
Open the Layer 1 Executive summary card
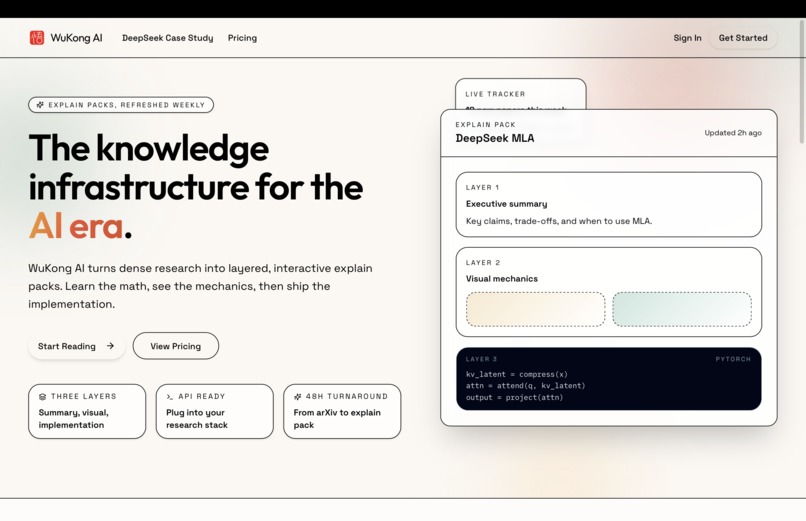click(609, 204)
